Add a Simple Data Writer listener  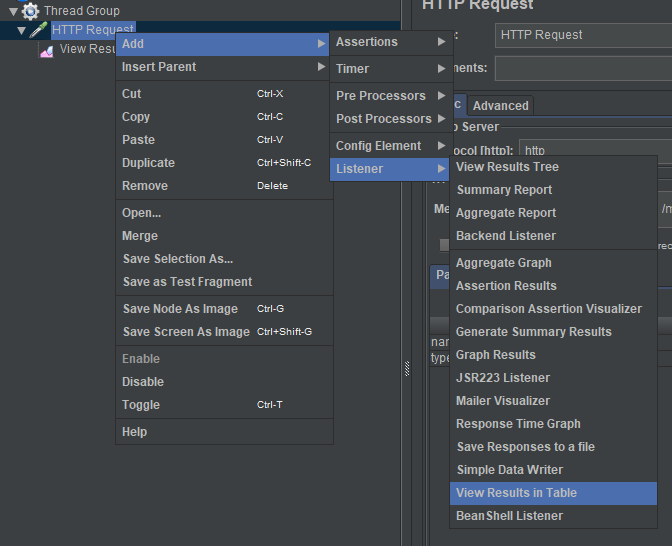click(553, 470)
